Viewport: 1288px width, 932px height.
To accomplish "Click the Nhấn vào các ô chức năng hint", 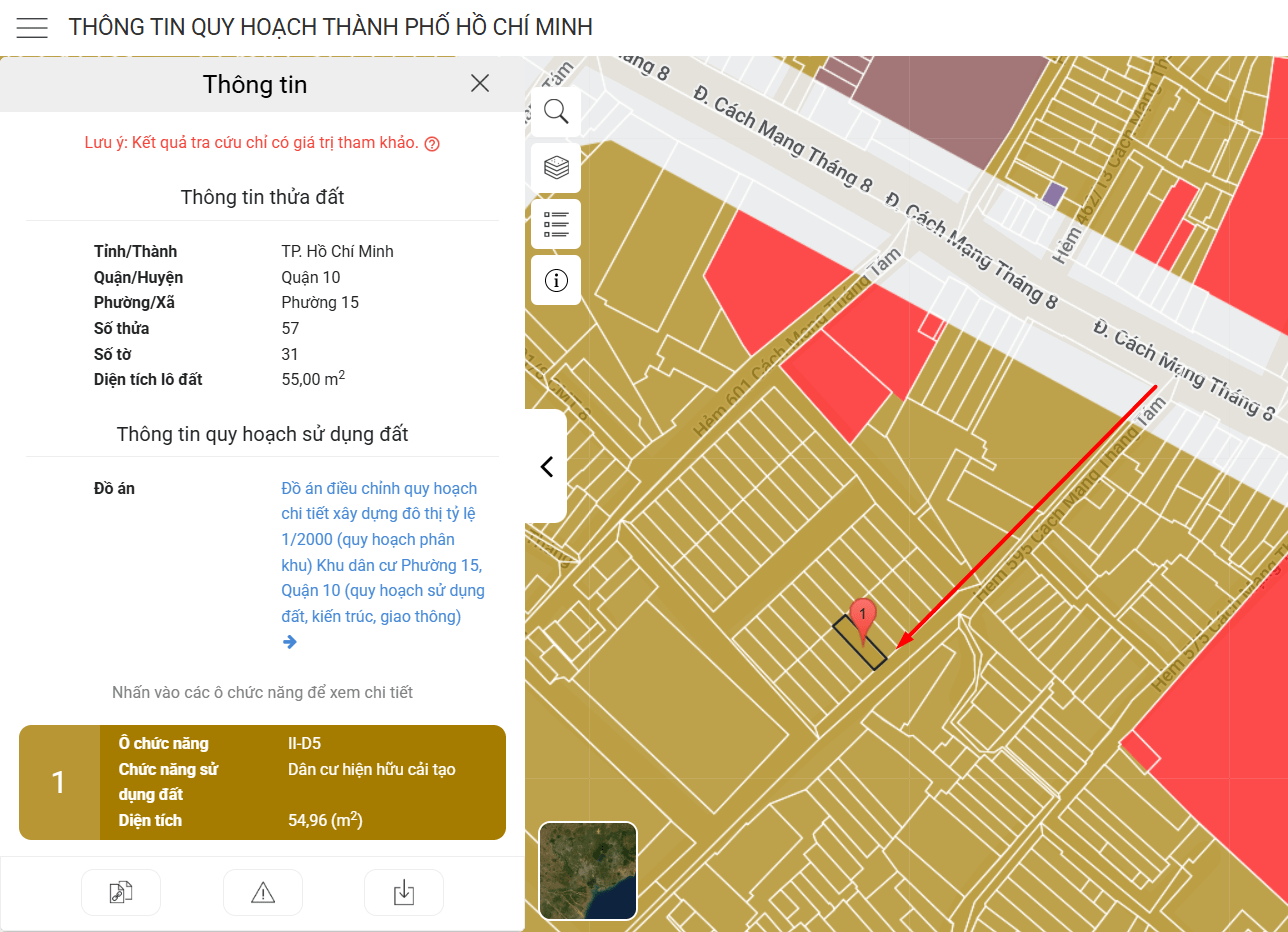I will (262, 692).
